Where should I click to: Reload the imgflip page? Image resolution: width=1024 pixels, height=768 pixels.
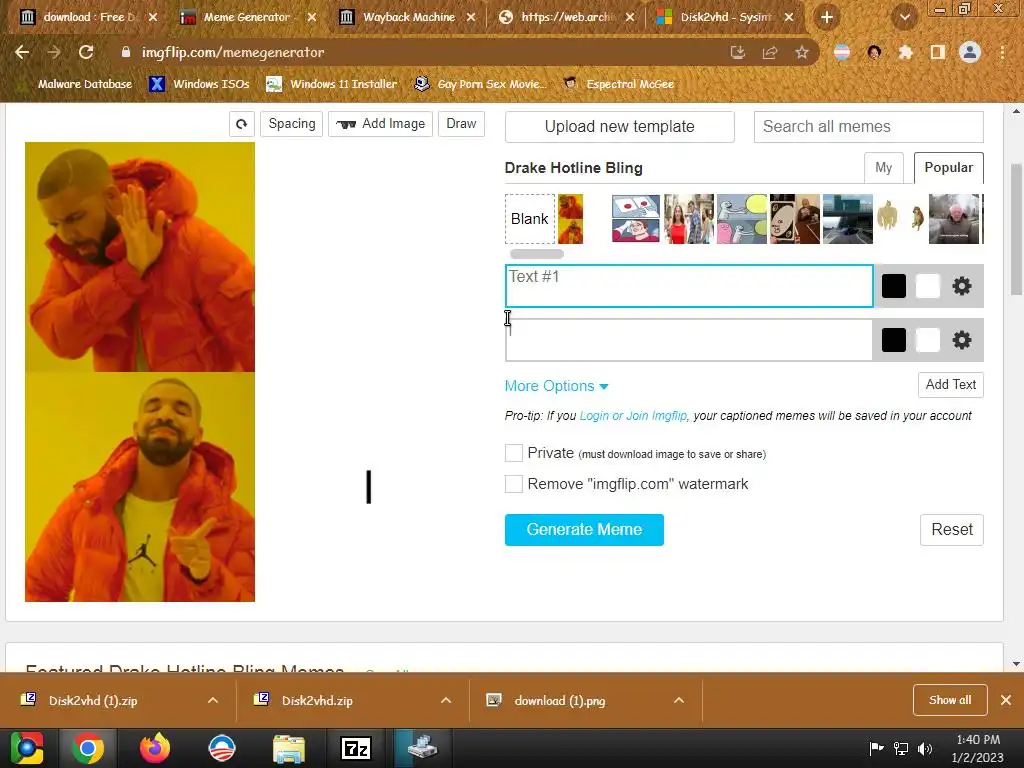[86, 52]
